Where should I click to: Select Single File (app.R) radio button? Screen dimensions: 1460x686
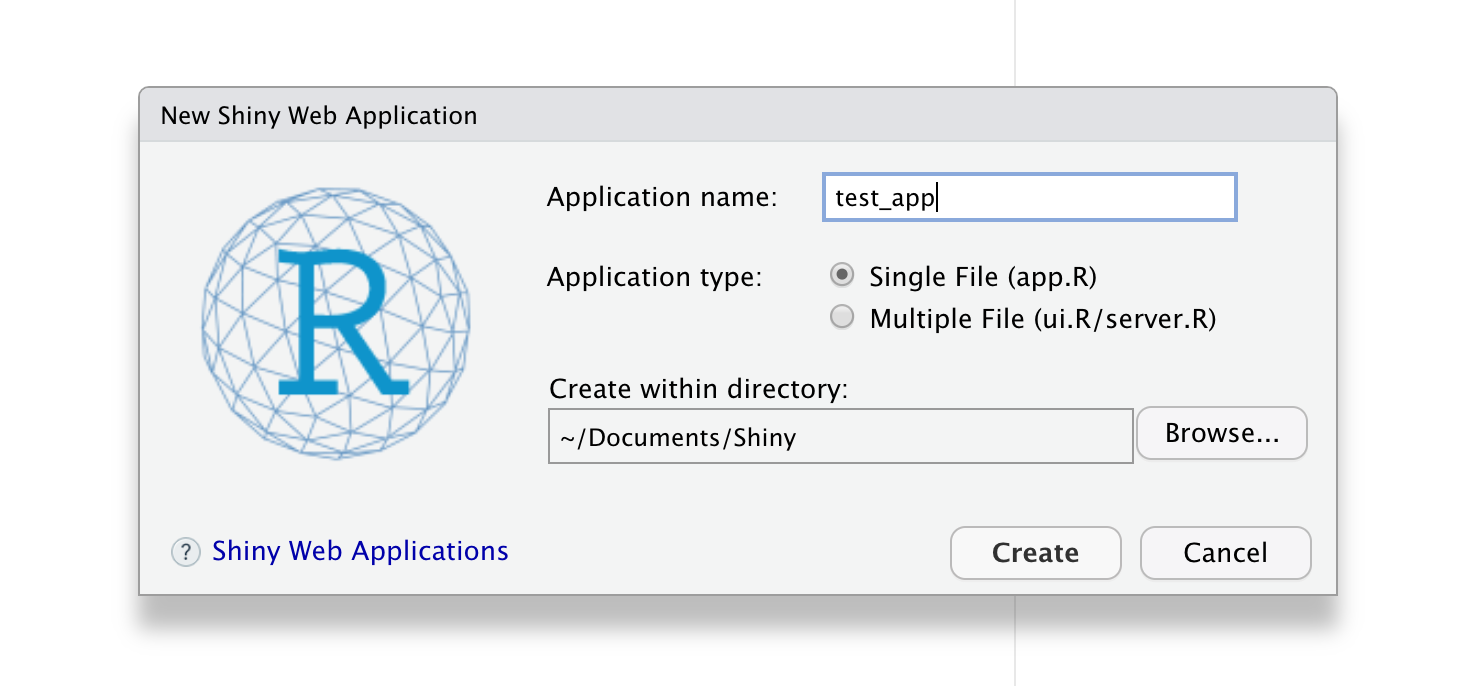coord(843,274)
